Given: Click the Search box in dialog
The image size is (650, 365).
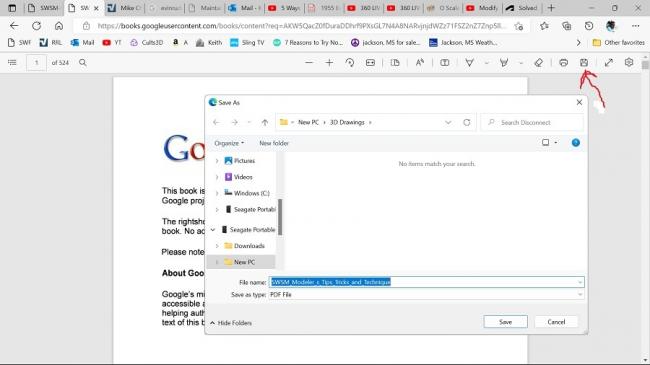Looking at the screenshot, I should click(532, 122).
